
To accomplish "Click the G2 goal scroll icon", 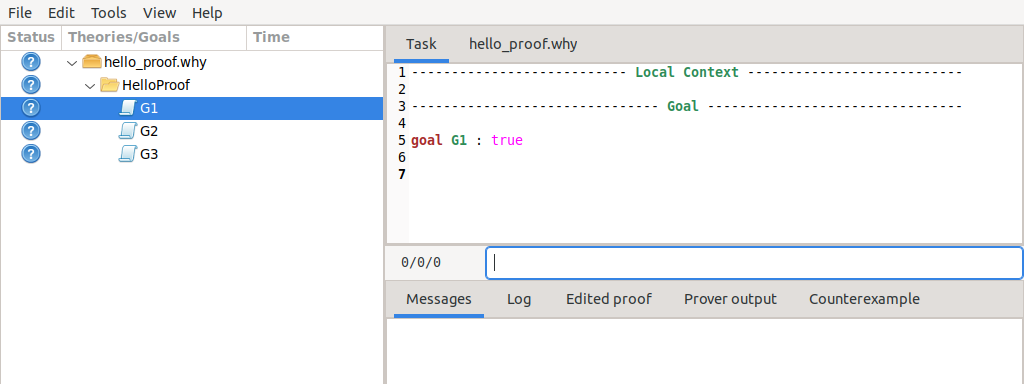I will click(127, 131).
